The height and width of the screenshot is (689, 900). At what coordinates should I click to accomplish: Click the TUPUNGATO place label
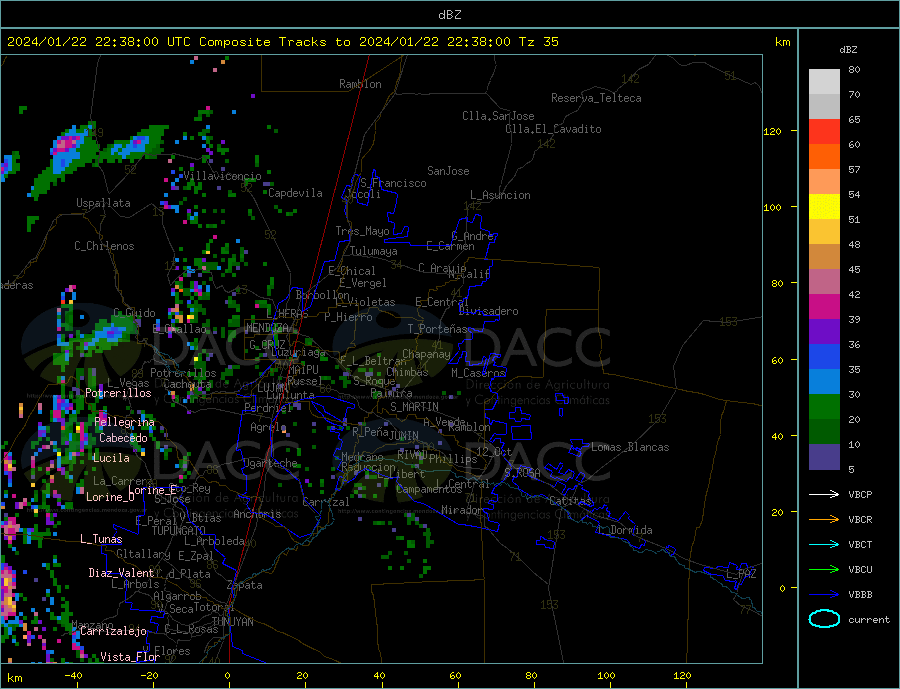click(178, 531)
